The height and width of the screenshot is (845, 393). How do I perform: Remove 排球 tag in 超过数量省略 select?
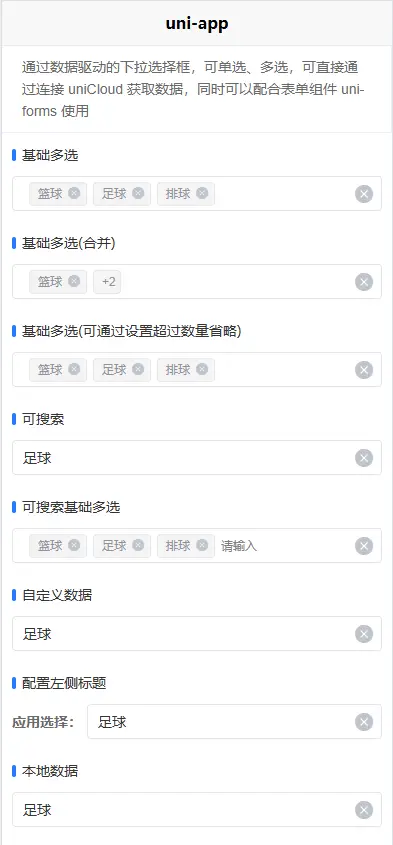[202, 369]
